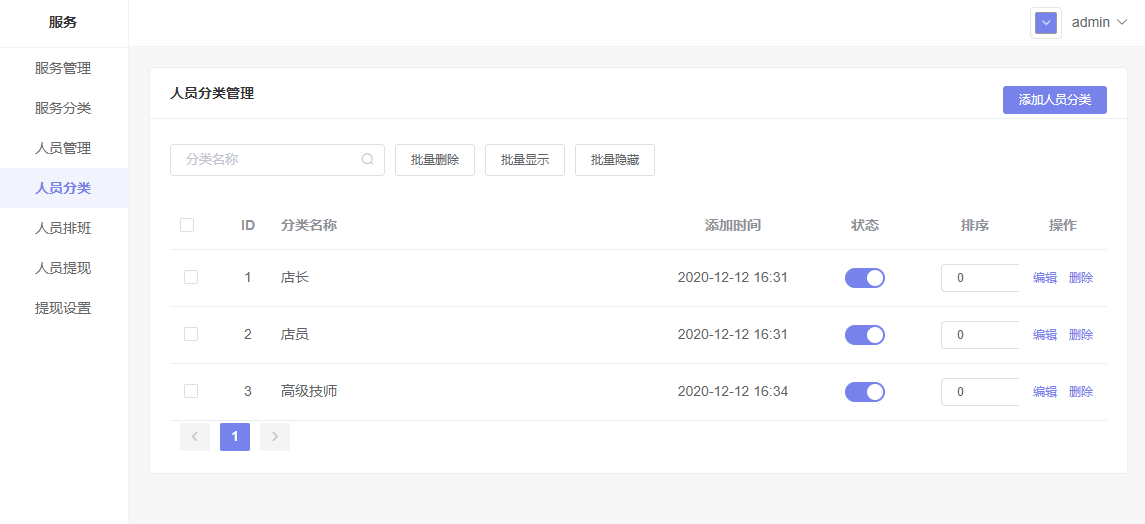Viewport: 1145px width, 524px height.
Task: Click ID cell 2 in the table
Action: click(248, 334)
